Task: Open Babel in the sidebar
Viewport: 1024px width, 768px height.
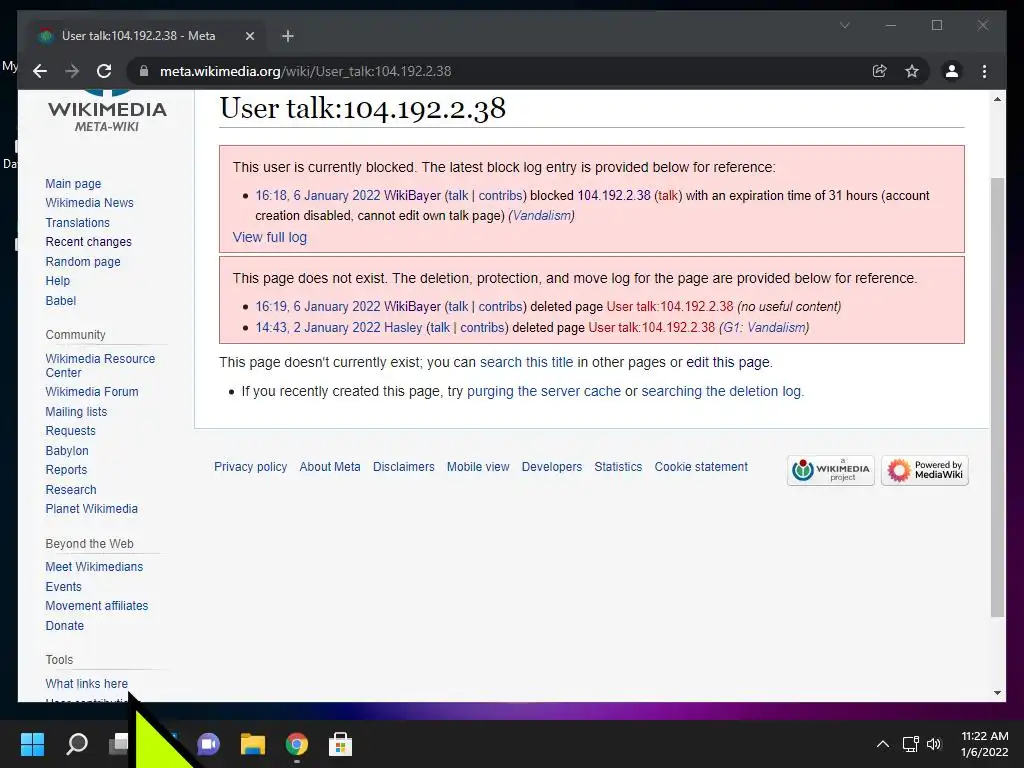Action: coord(61,300)
